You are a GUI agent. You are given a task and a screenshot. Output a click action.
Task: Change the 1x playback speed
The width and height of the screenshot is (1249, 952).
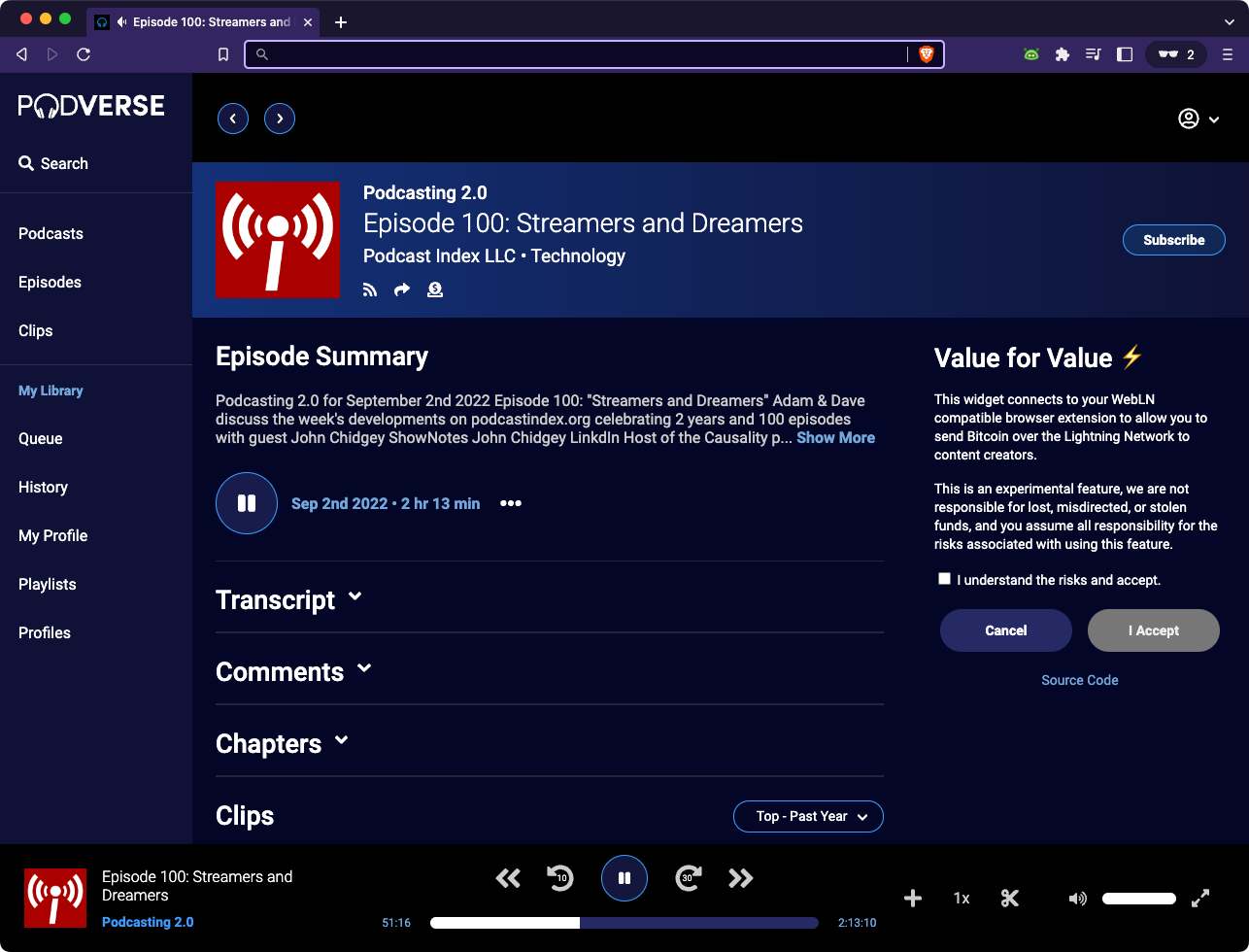pos(962,899)
